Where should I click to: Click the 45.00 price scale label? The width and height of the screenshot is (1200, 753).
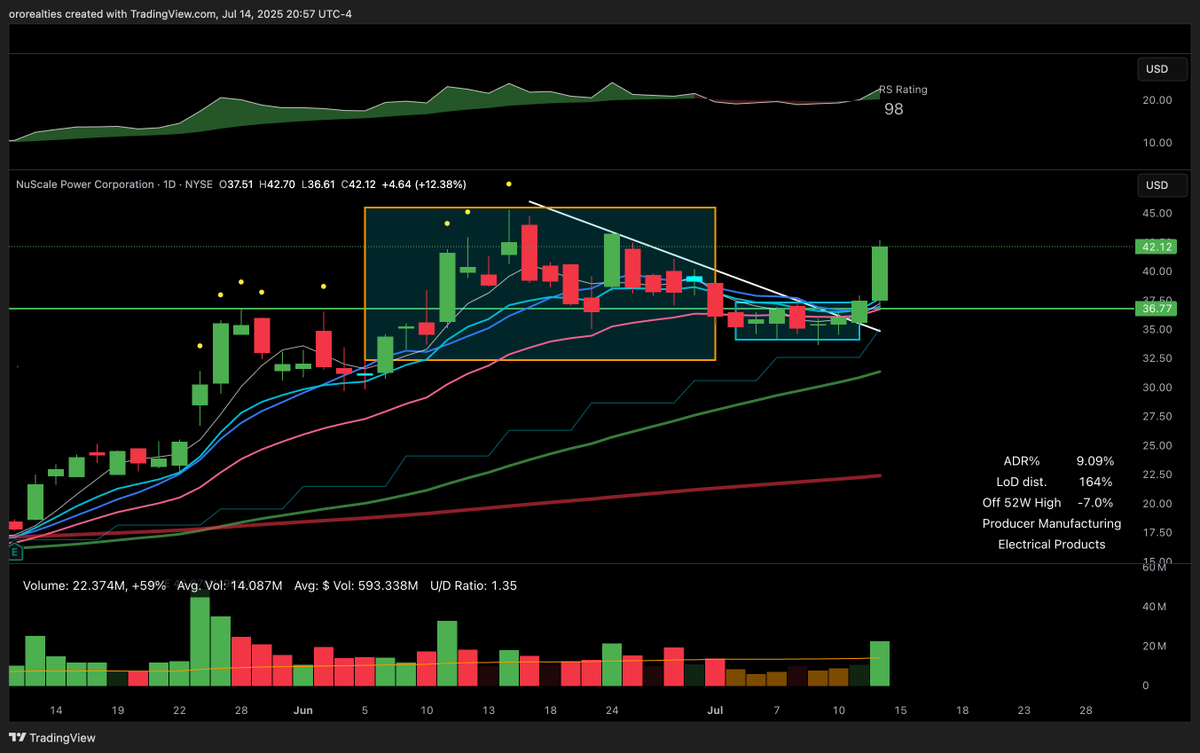(x=1157, y=213)
